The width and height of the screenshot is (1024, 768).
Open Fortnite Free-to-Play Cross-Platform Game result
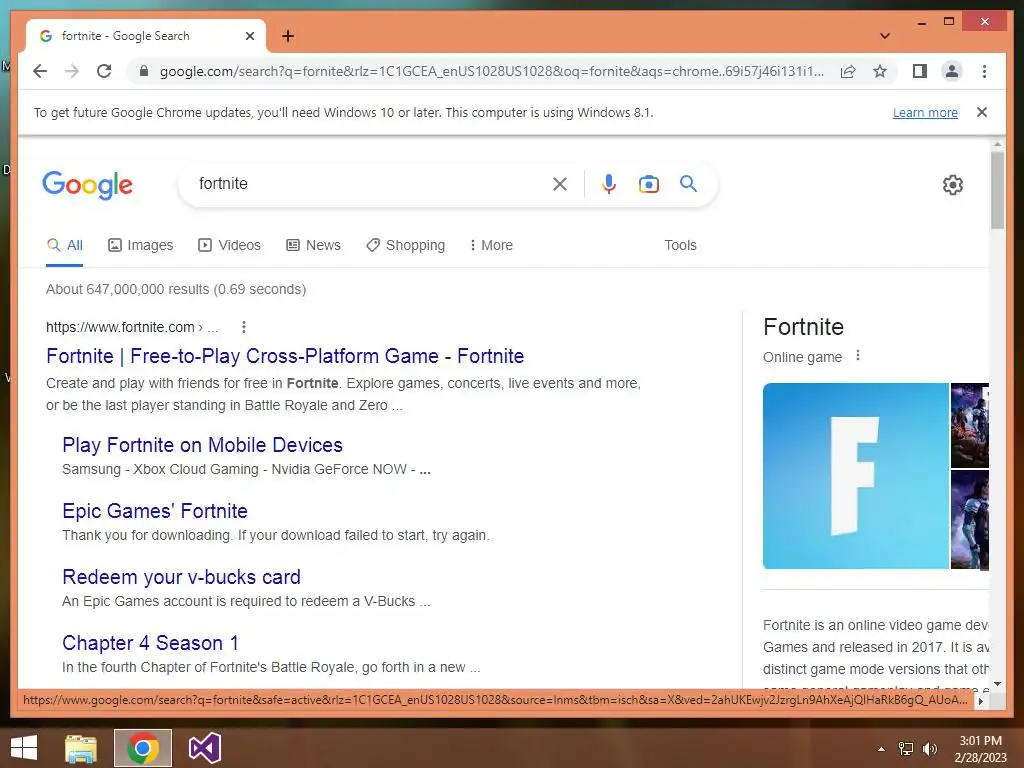coord(285,356)
